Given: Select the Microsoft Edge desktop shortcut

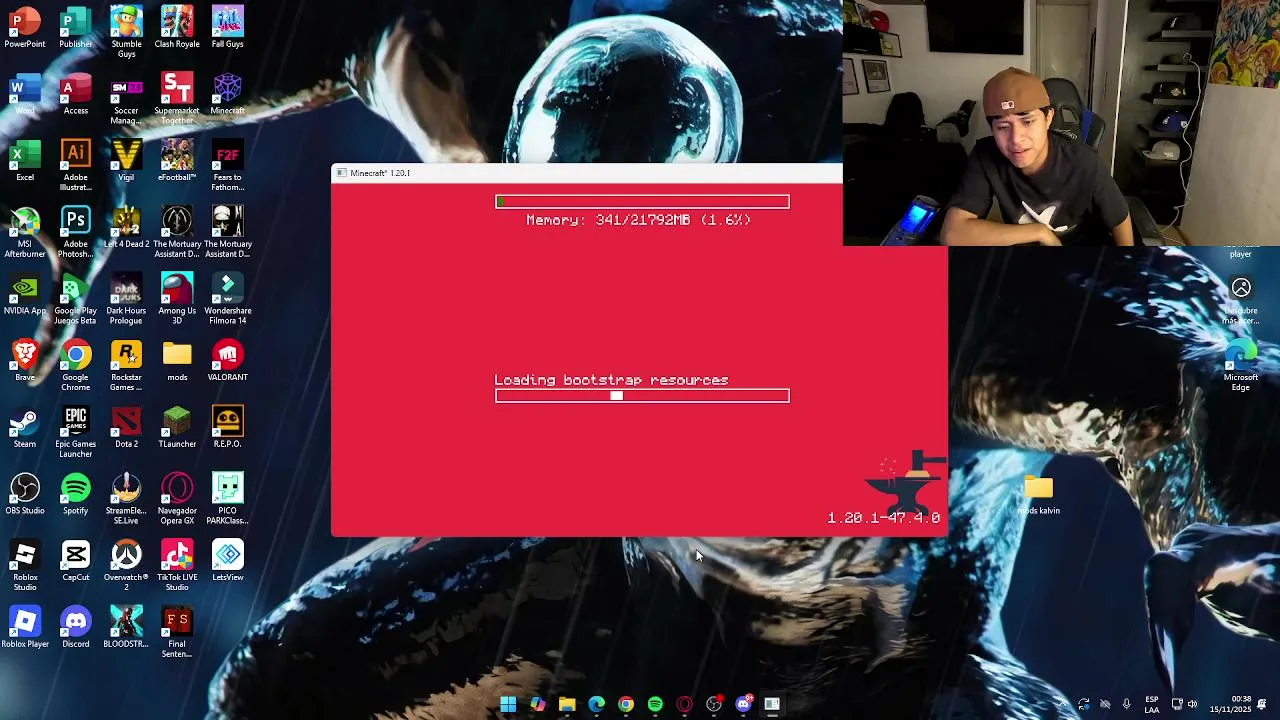Looking at the screenshot, I should click(x=1240, y=365).
